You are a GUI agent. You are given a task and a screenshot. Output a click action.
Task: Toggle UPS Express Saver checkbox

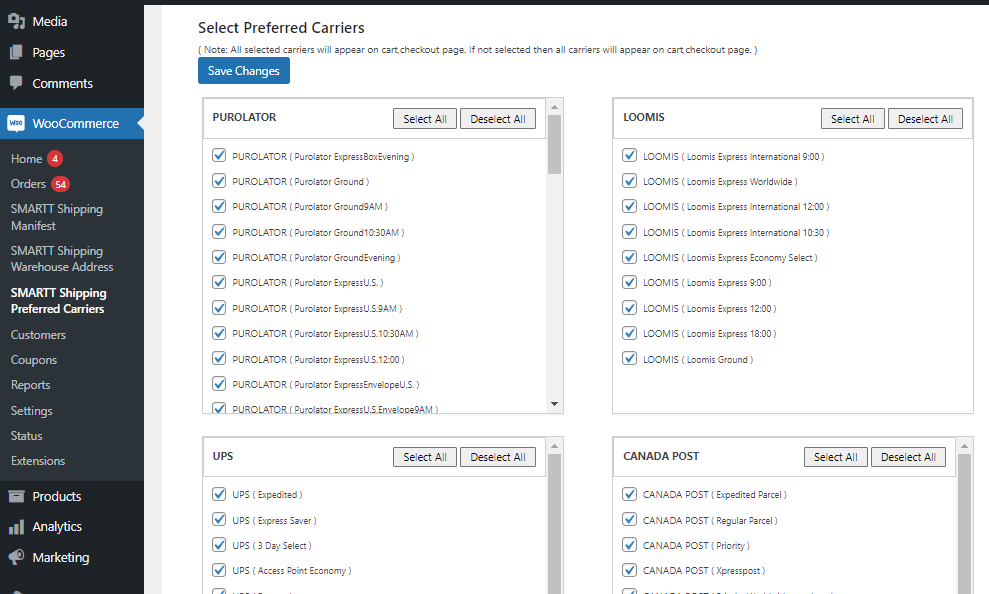219,520
